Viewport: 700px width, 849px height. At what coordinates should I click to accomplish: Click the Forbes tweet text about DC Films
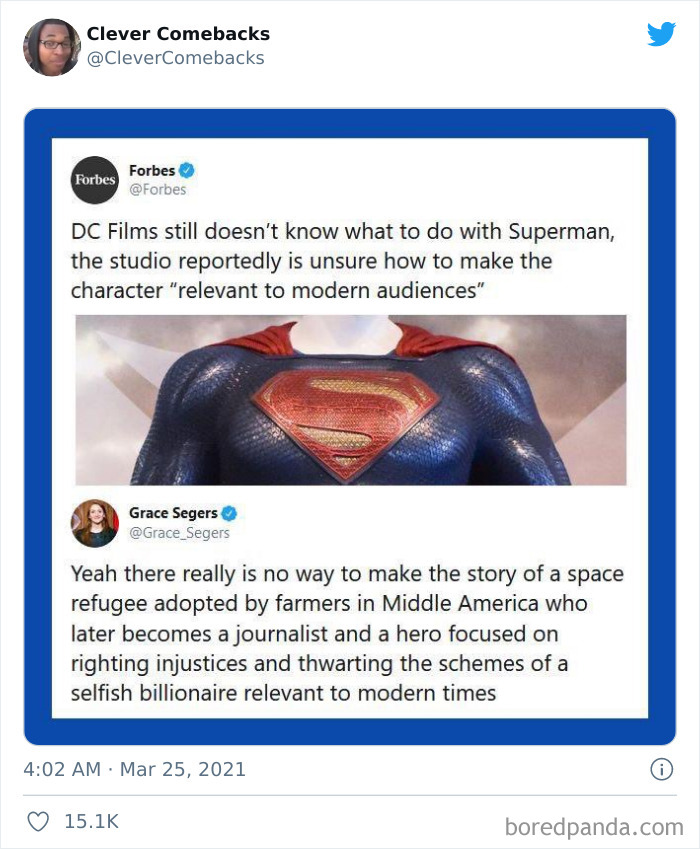click(343, 261)
